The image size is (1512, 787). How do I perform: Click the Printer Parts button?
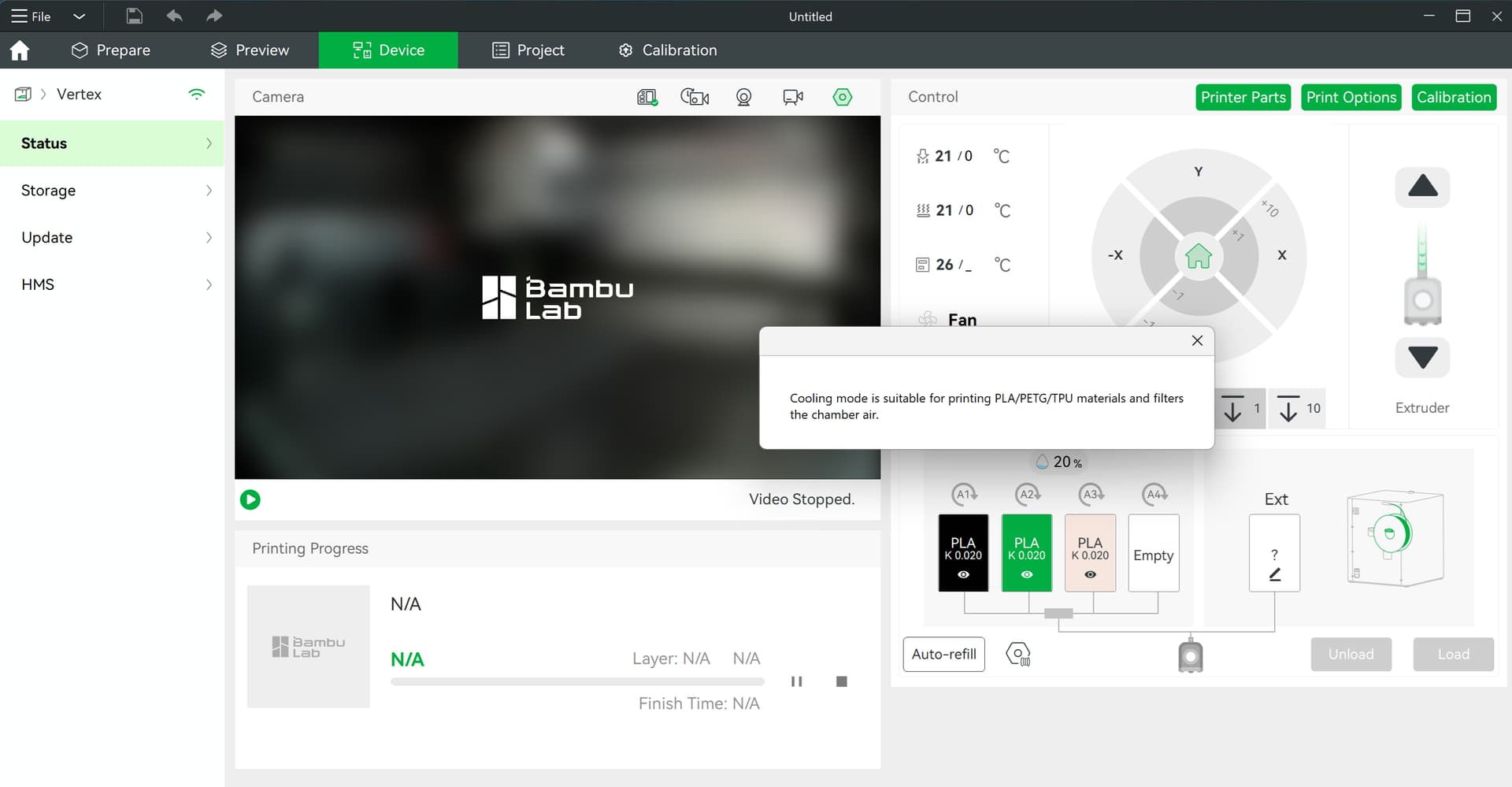(x=1243, y=98)
